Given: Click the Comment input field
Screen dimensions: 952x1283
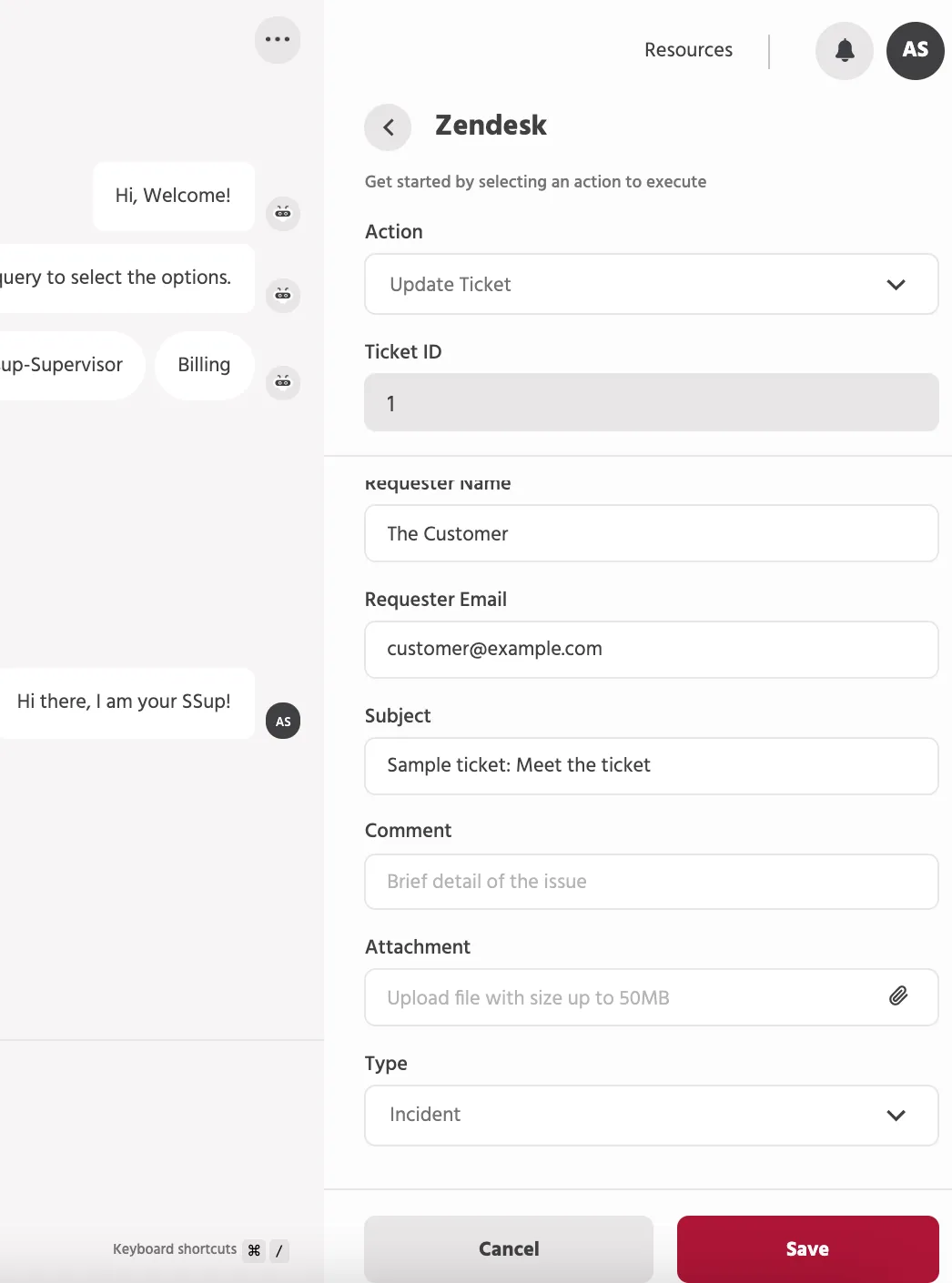Looking at the screenshot, I should pyautogui.click(x=652, y=881).
